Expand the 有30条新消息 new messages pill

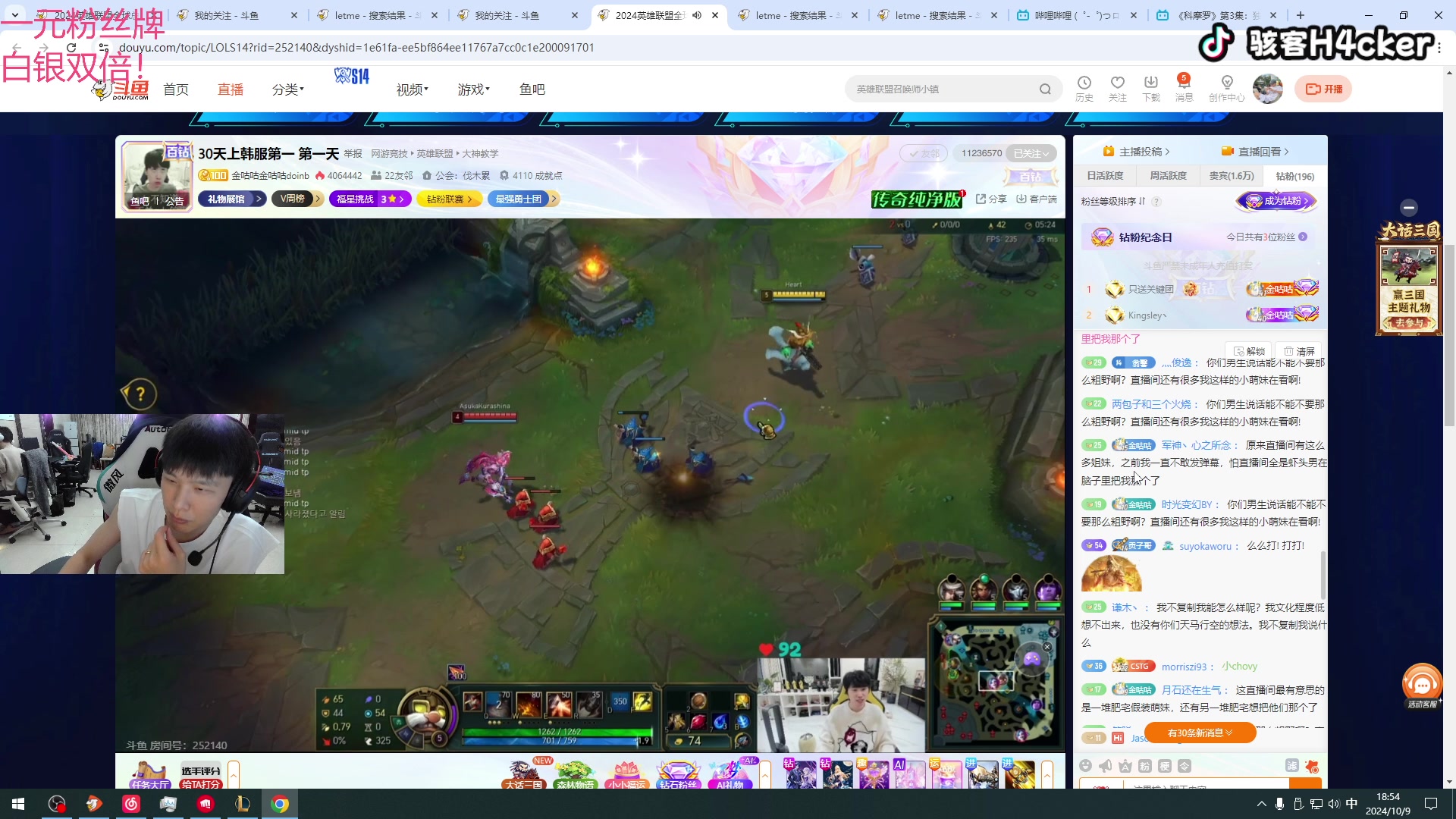point(1200,733)
